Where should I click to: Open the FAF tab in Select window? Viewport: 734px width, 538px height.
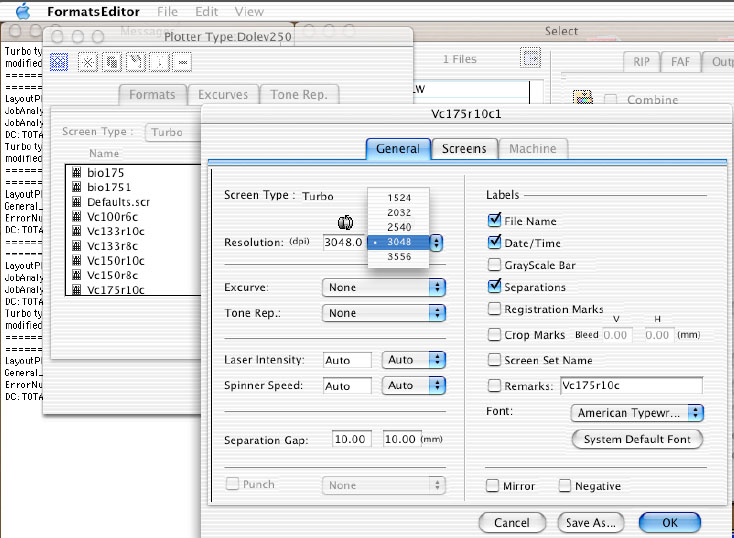tap(681, 62)
